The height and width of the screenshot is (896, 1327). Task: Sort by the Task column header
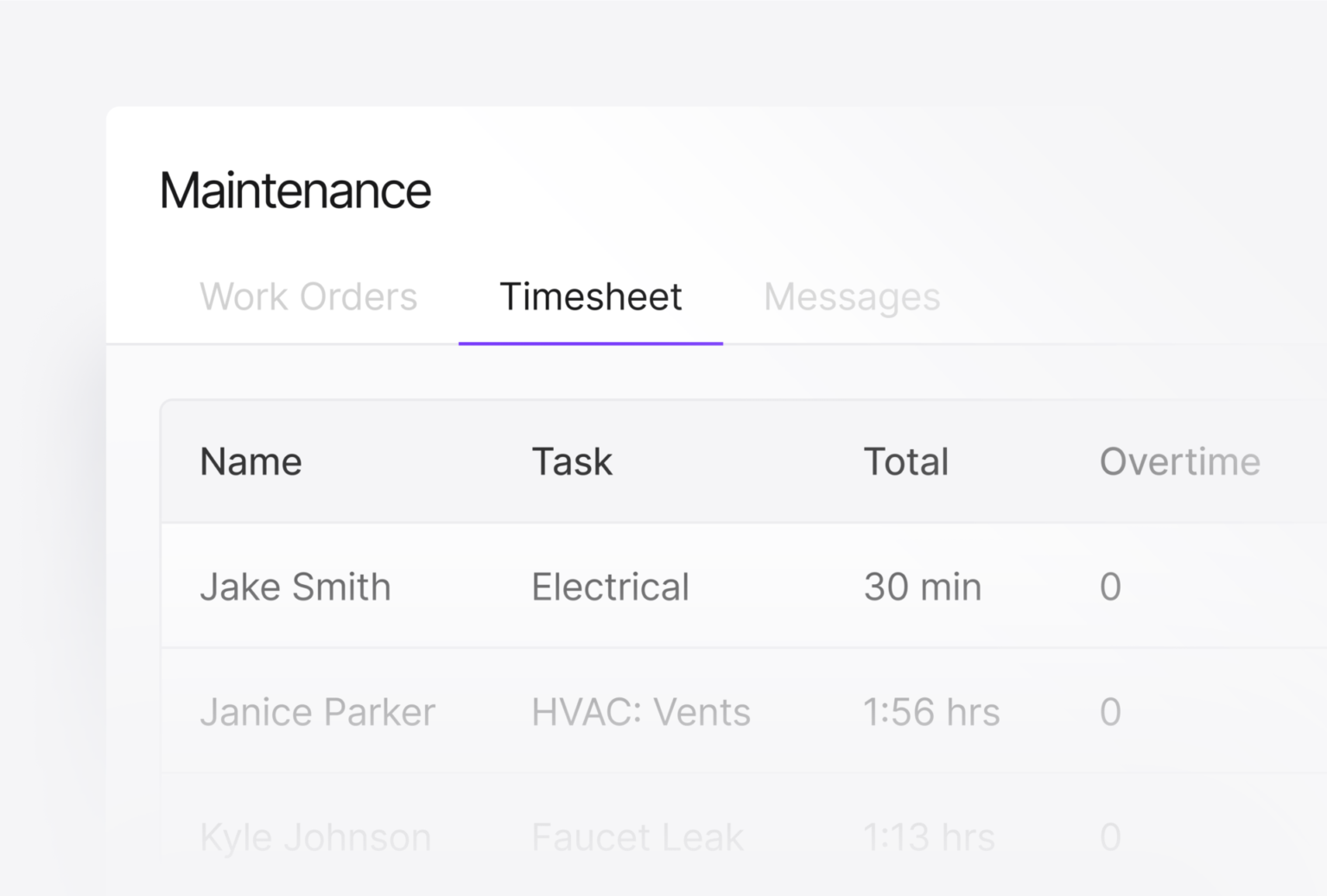(571, 461)
